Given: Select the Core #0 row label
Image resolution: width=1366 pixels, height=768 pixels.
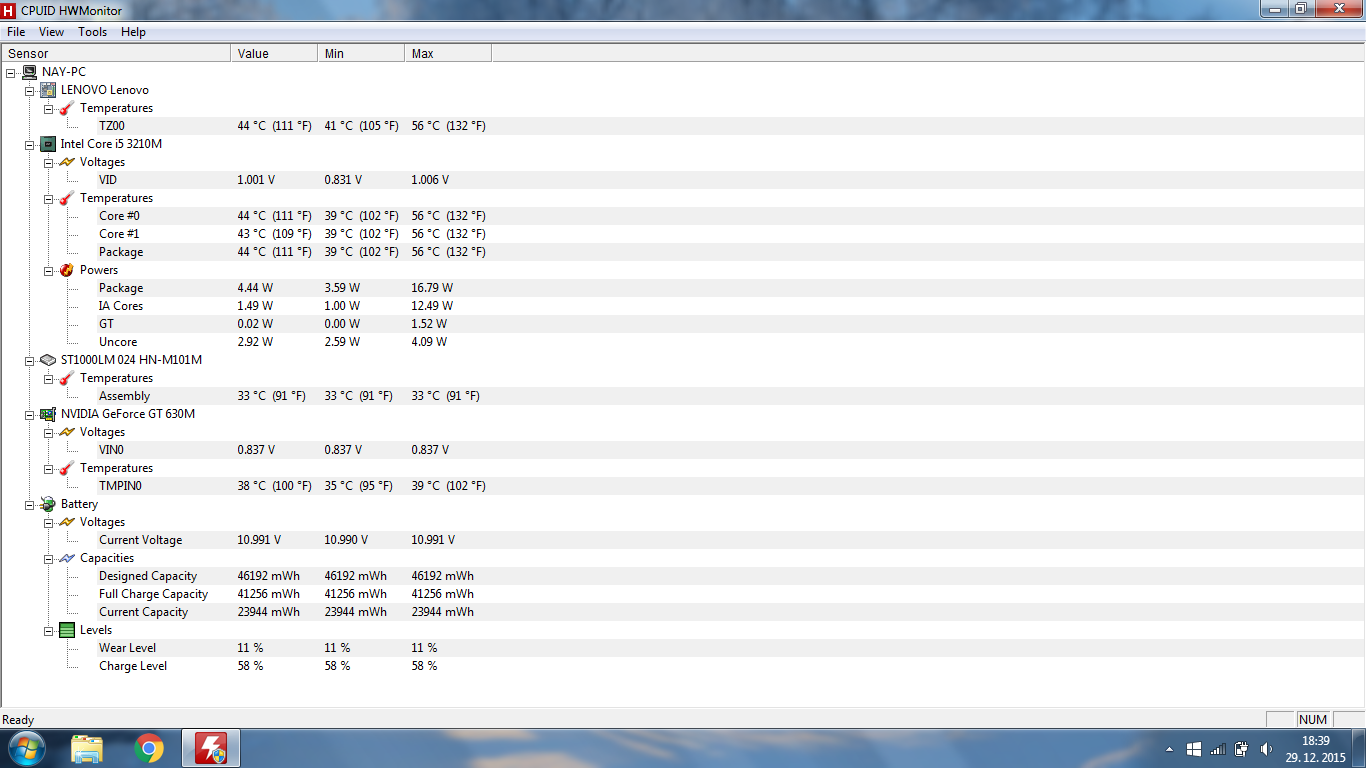Looking at the screenshot, I should tap(119, 216).
